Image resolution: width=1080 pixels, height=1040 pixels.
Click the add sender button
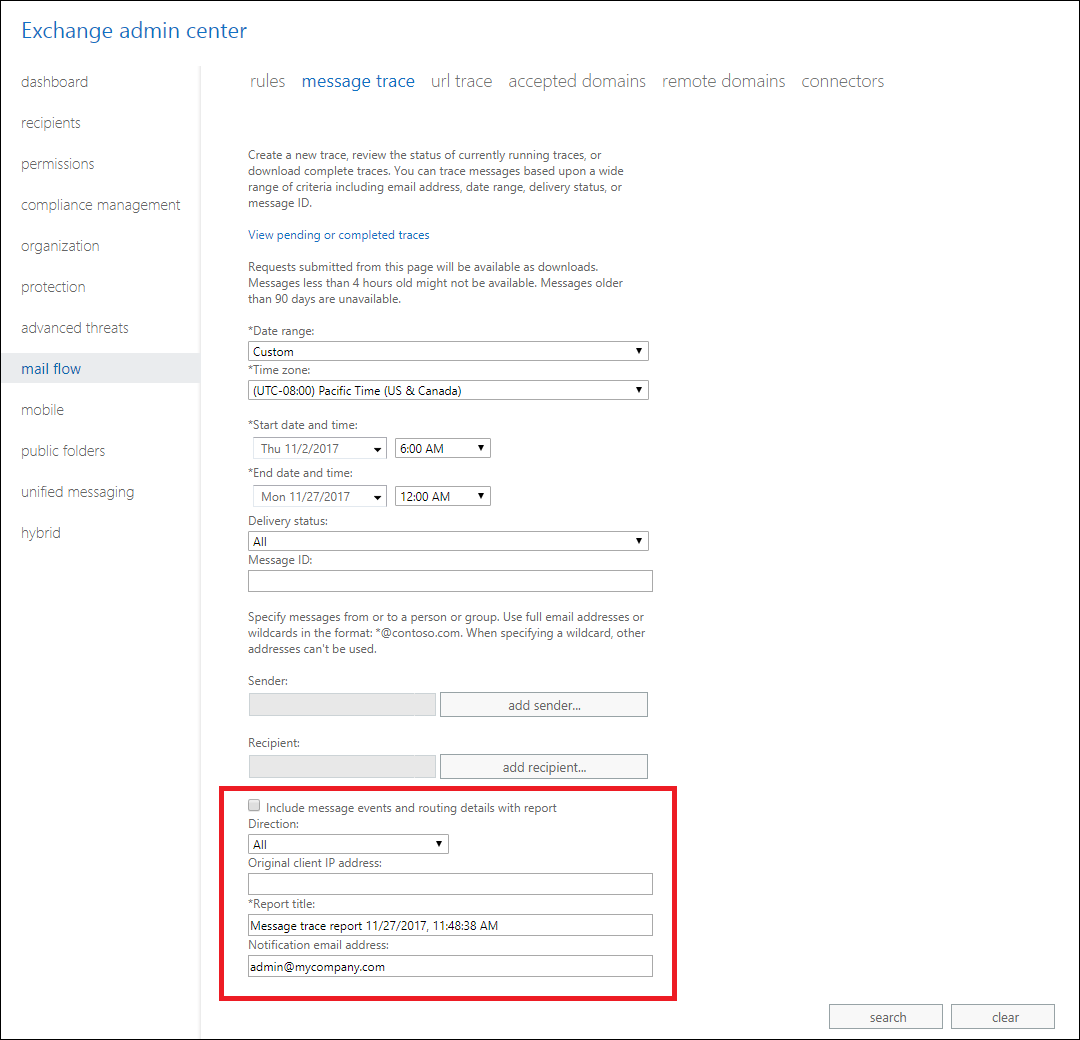click(543, 705)
